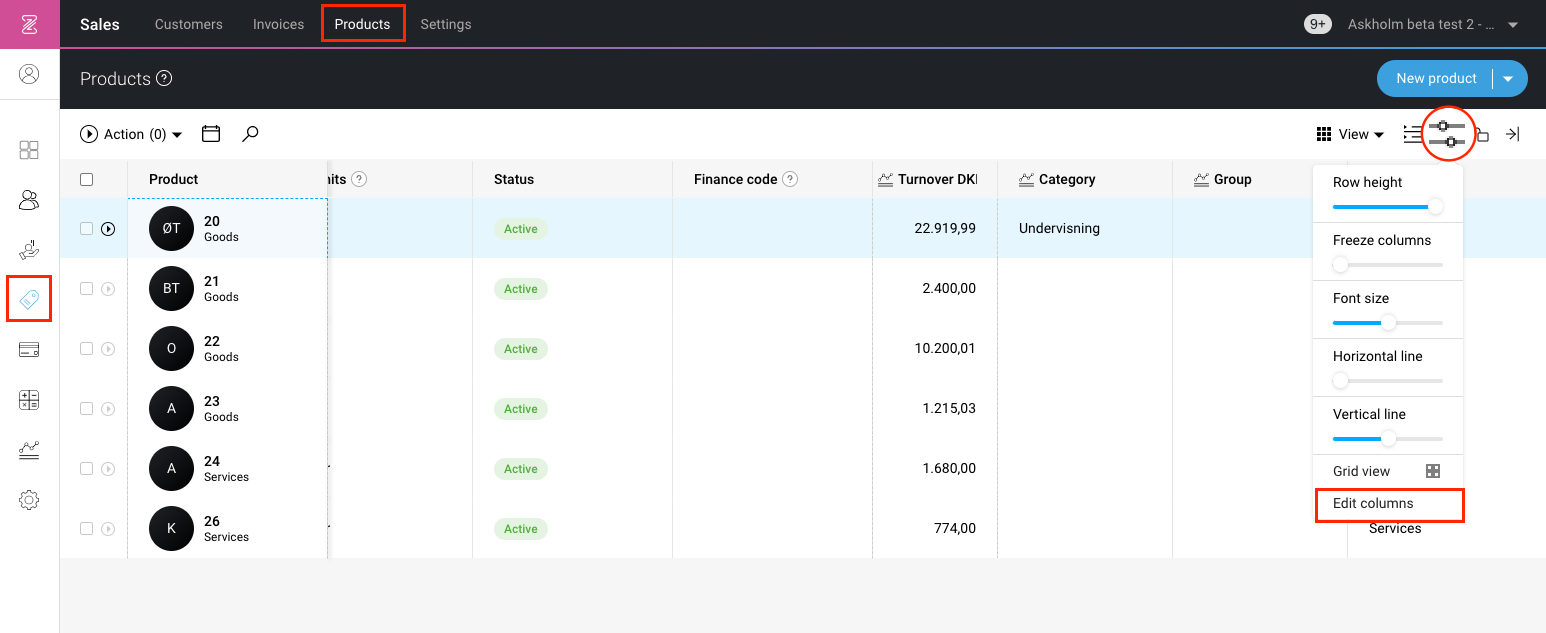Switch to the Products tab
Screen dimensions: 1546x633
pos(362,24)
